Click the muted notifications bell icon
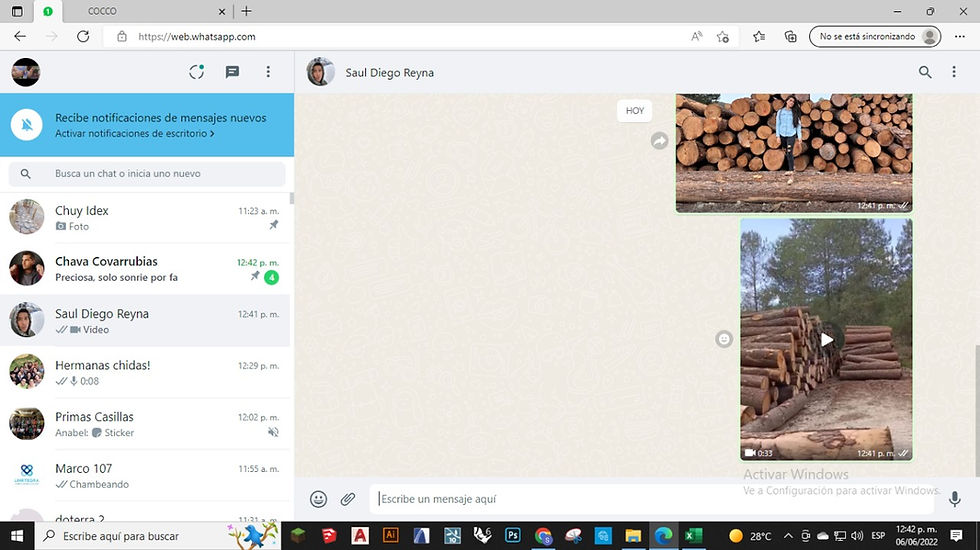Image resolution: width=980 pixels, height=550 pixels. [27, 124]
